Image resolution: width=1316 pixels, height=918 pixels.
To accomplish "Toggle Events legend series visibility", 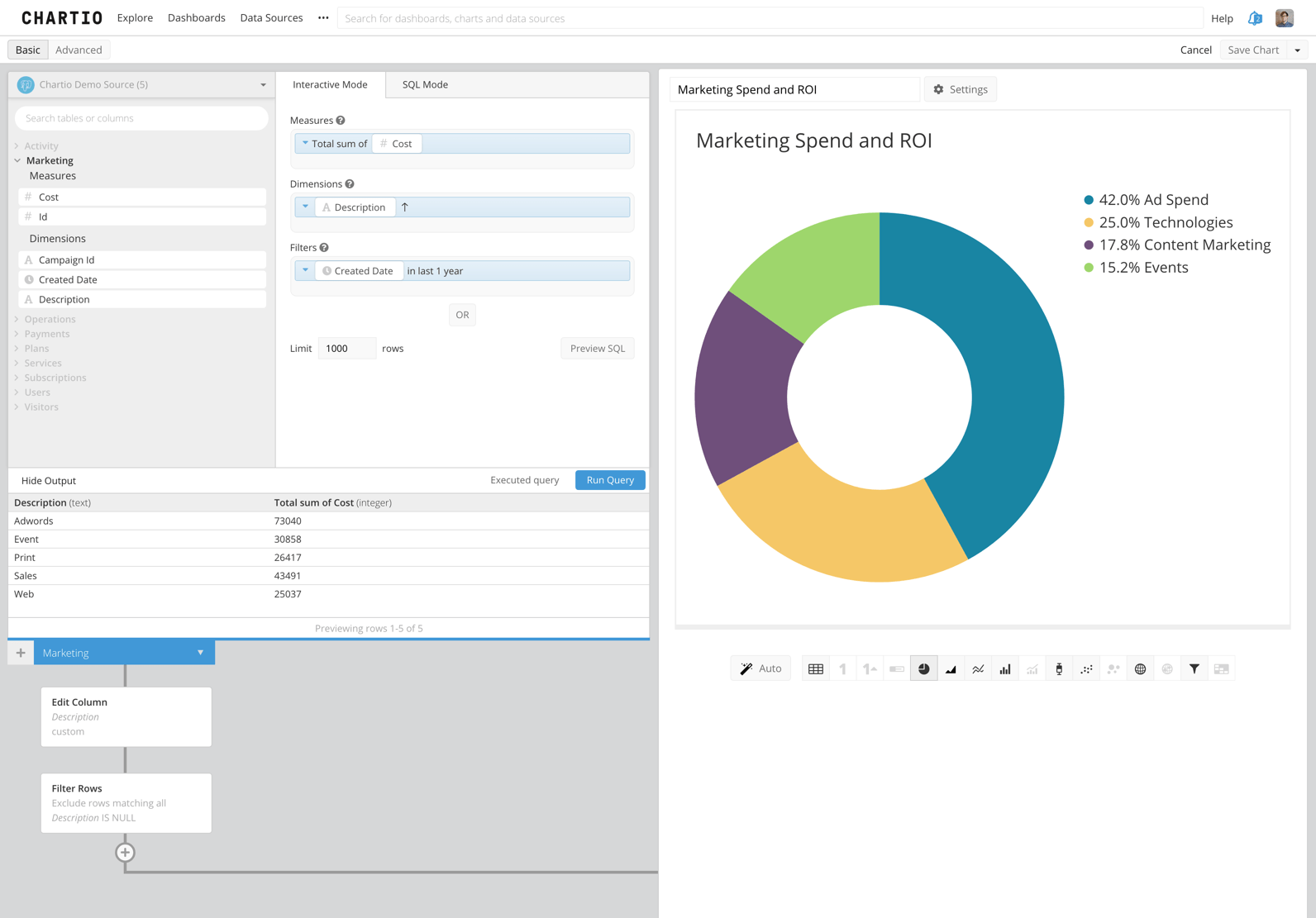I will [x=1143, y=268].
